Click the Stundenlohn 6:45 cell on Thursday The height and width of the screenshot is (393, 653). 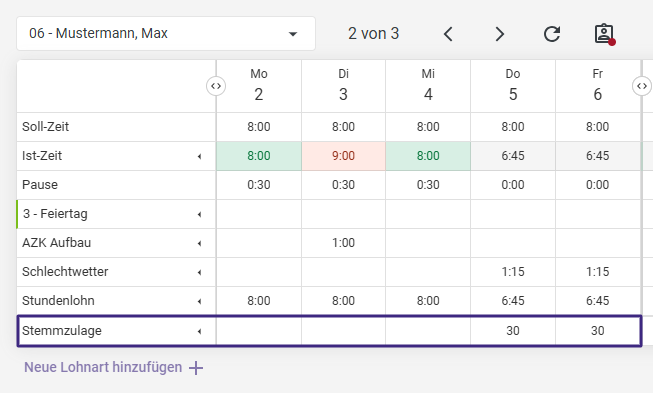click(x=513, y=301)
